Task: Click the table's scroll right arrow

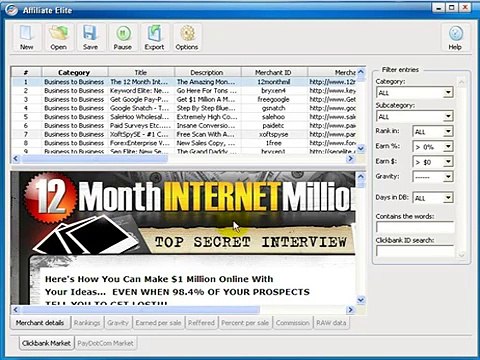Action: click(x=350, y=159)
